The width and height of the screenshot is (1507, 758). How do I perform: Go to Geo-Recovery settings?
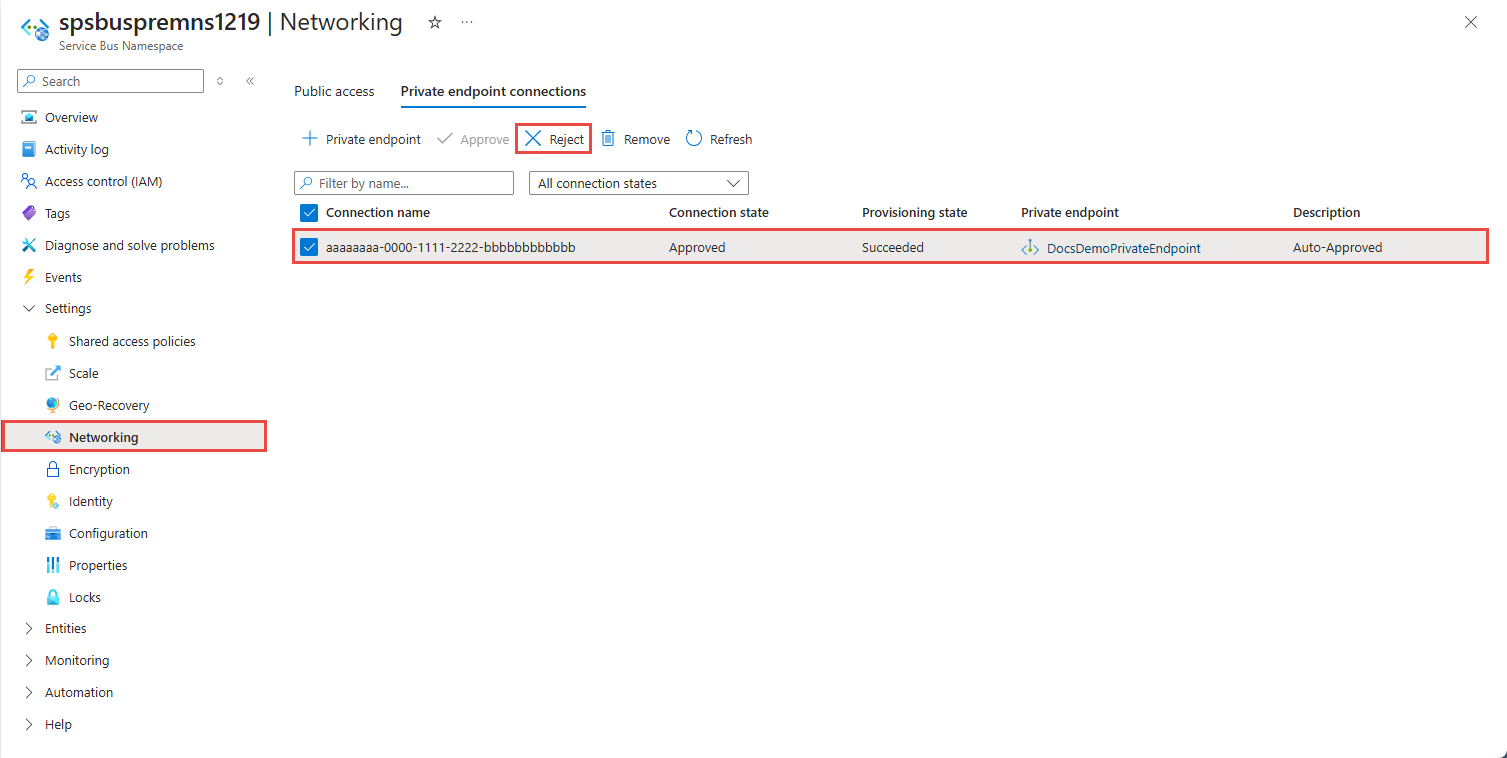pos(109,405)
